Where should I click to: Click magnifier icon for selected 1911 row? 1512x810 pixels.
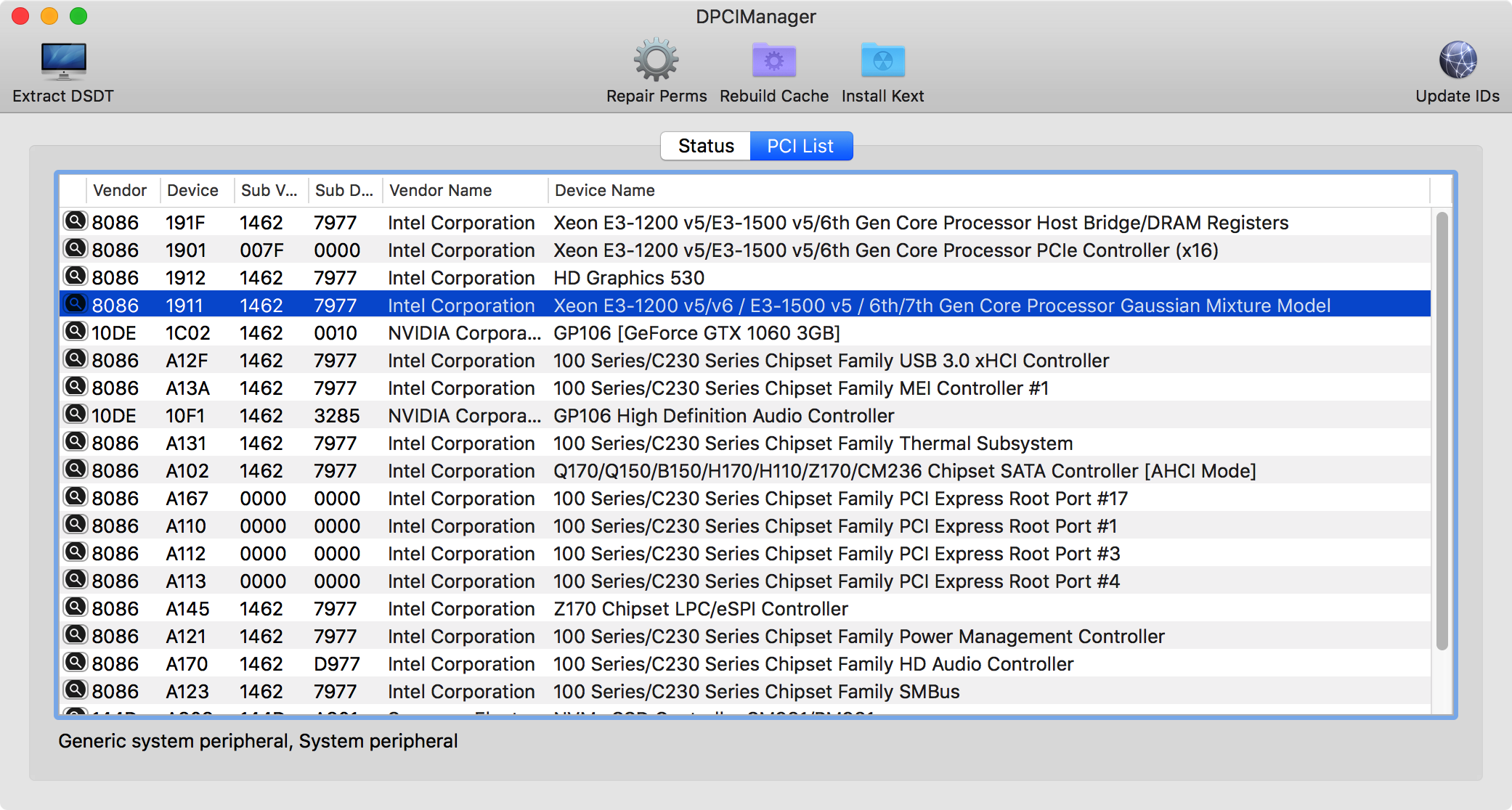pos(75,303)
